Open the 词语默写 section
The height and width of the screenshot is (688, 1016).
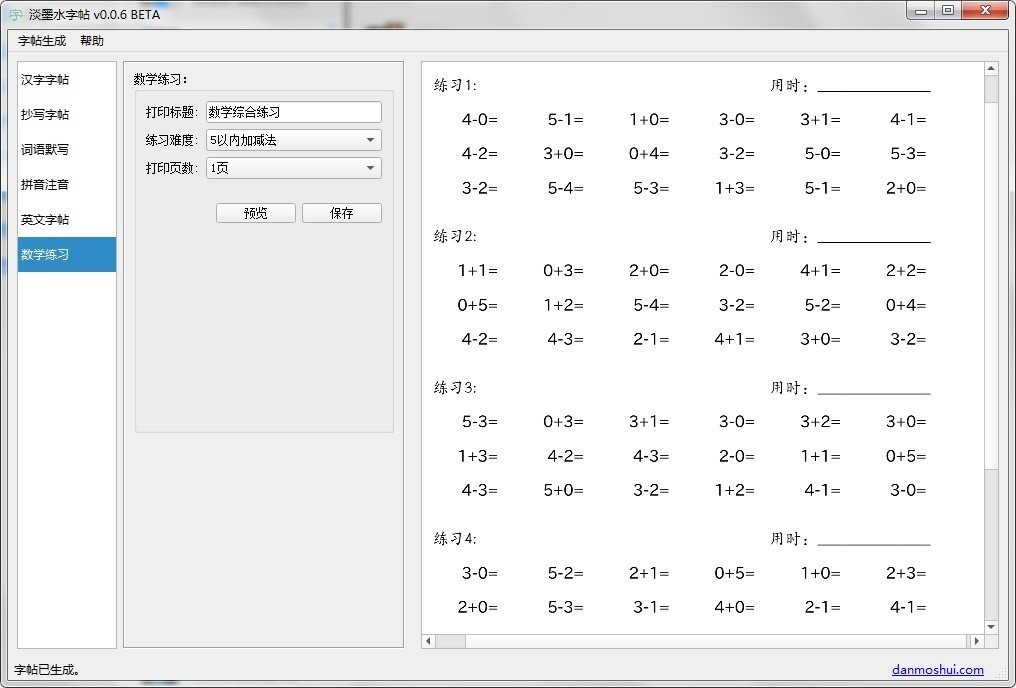[45, 149]
